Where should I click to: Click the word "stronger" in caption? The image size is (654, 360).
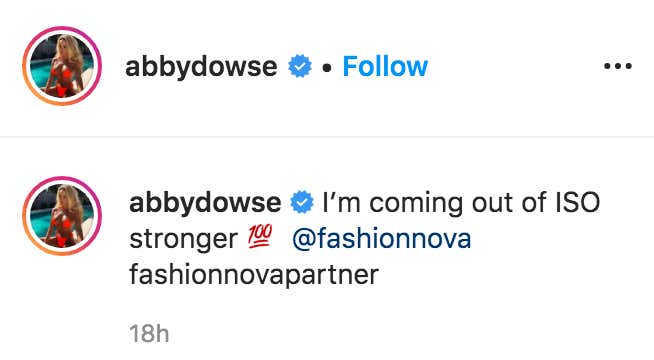coord(184,239)
